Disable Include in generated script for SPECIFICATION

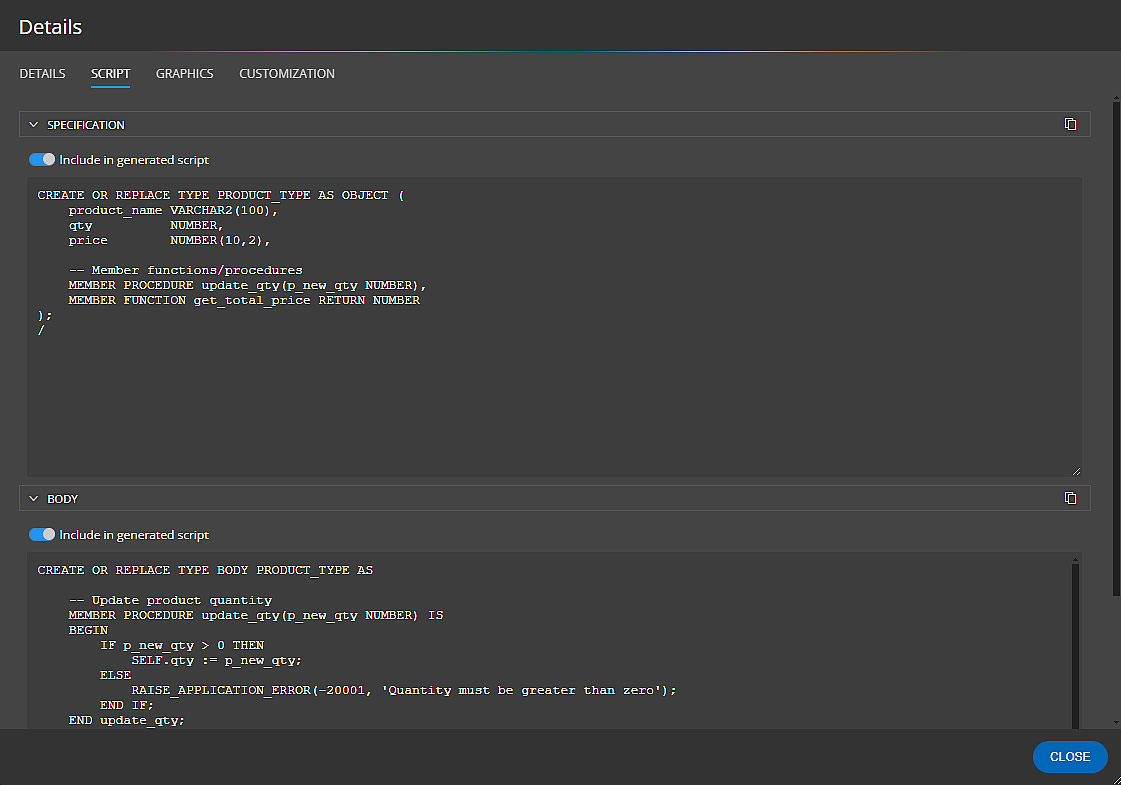(41, 159)
